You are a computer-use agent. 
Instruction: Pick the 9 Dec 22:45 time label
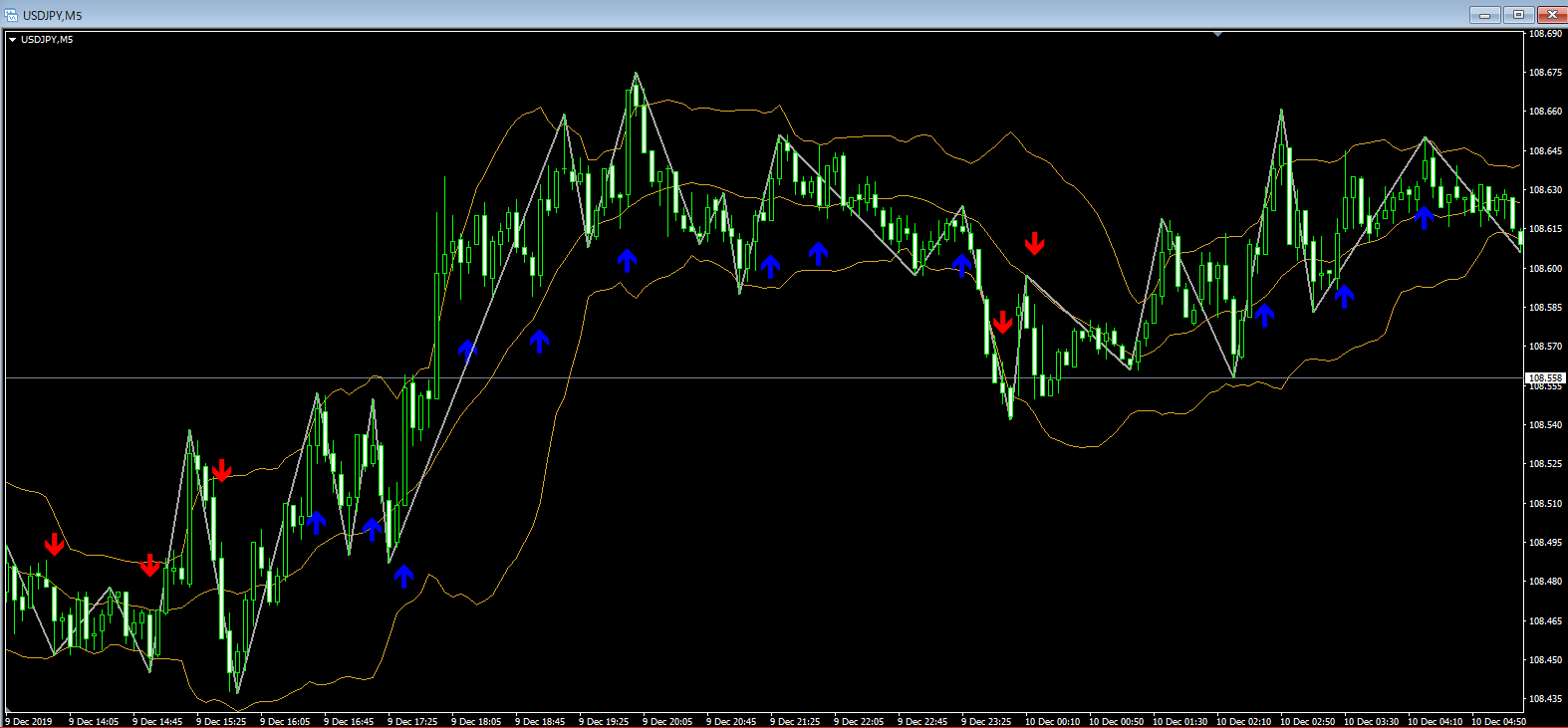(922, 722)
